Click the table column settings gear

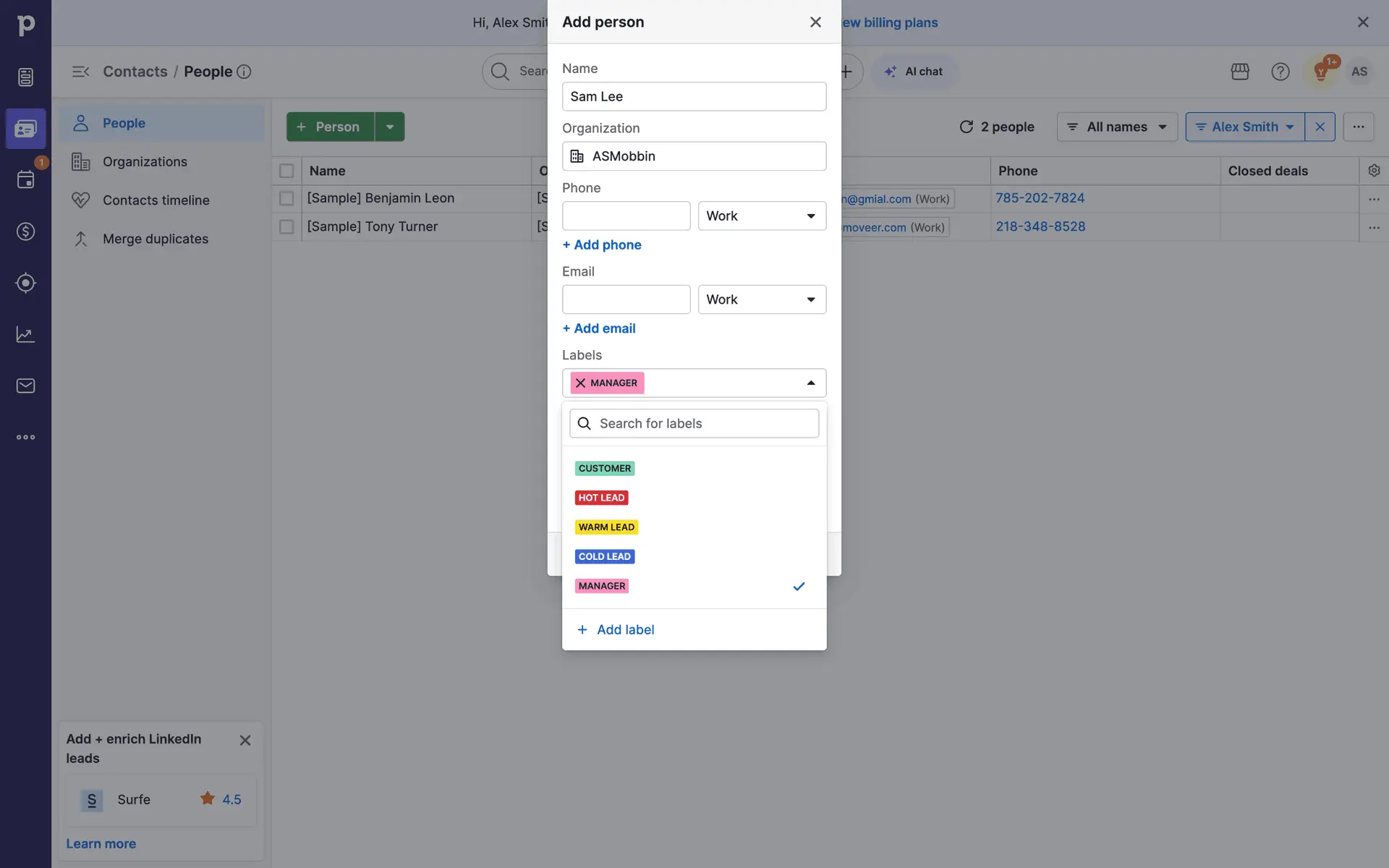1374,171
